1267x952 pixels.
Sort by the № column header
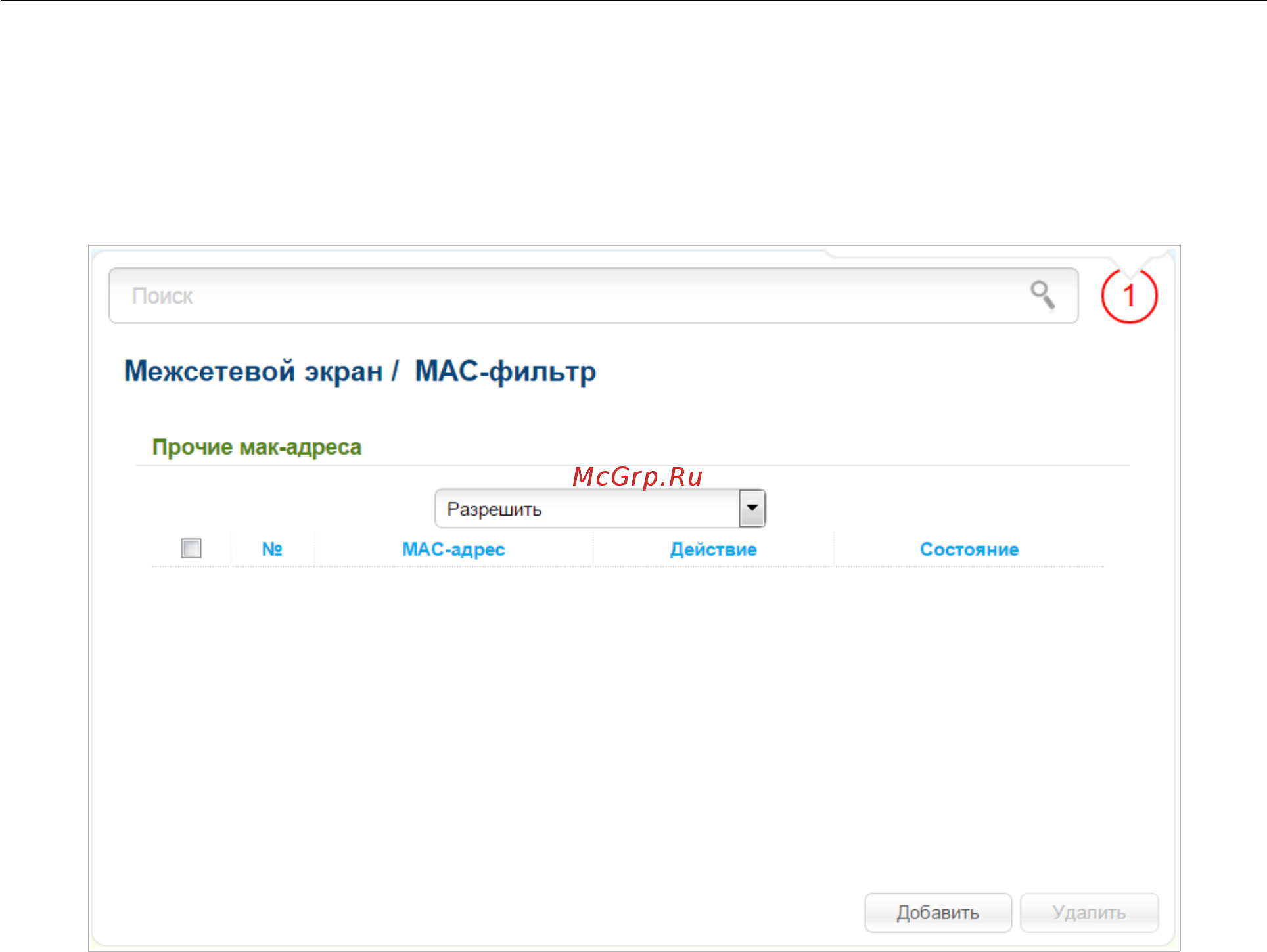click(x=272, y=549)
